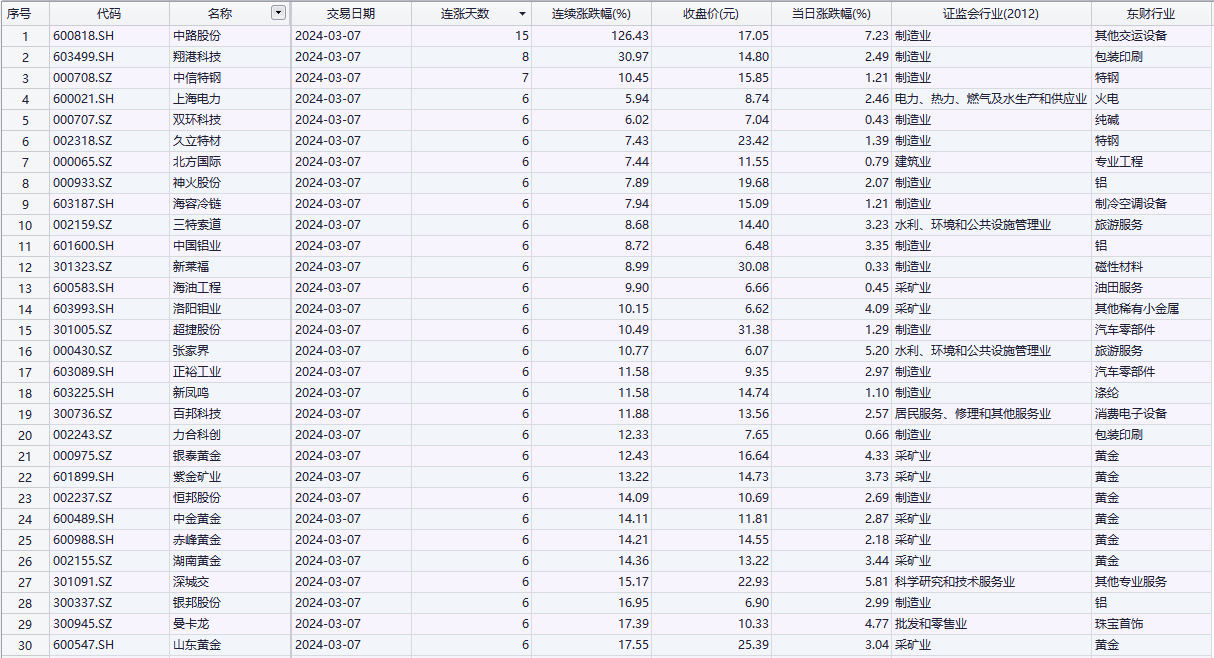
Task: Open the 名称 column filter dropdown
Action: click(x=278, y=13)
